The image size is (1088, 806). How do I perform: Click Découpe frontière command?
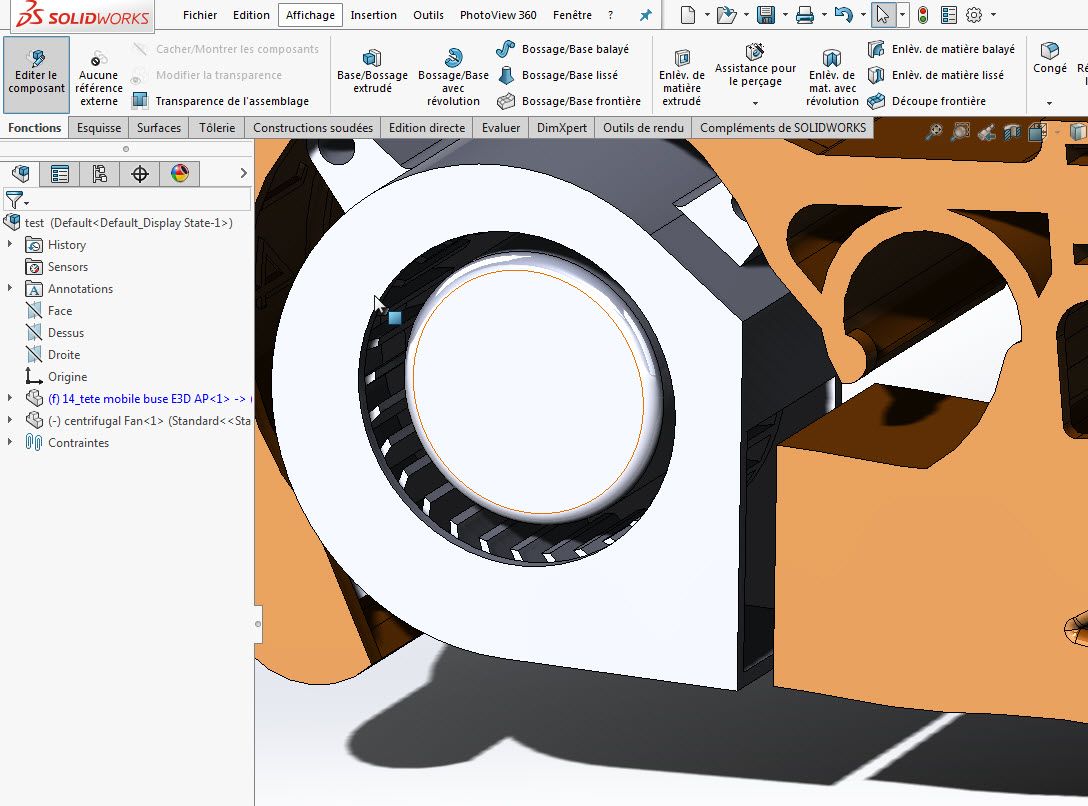click(x=926, y=101)
